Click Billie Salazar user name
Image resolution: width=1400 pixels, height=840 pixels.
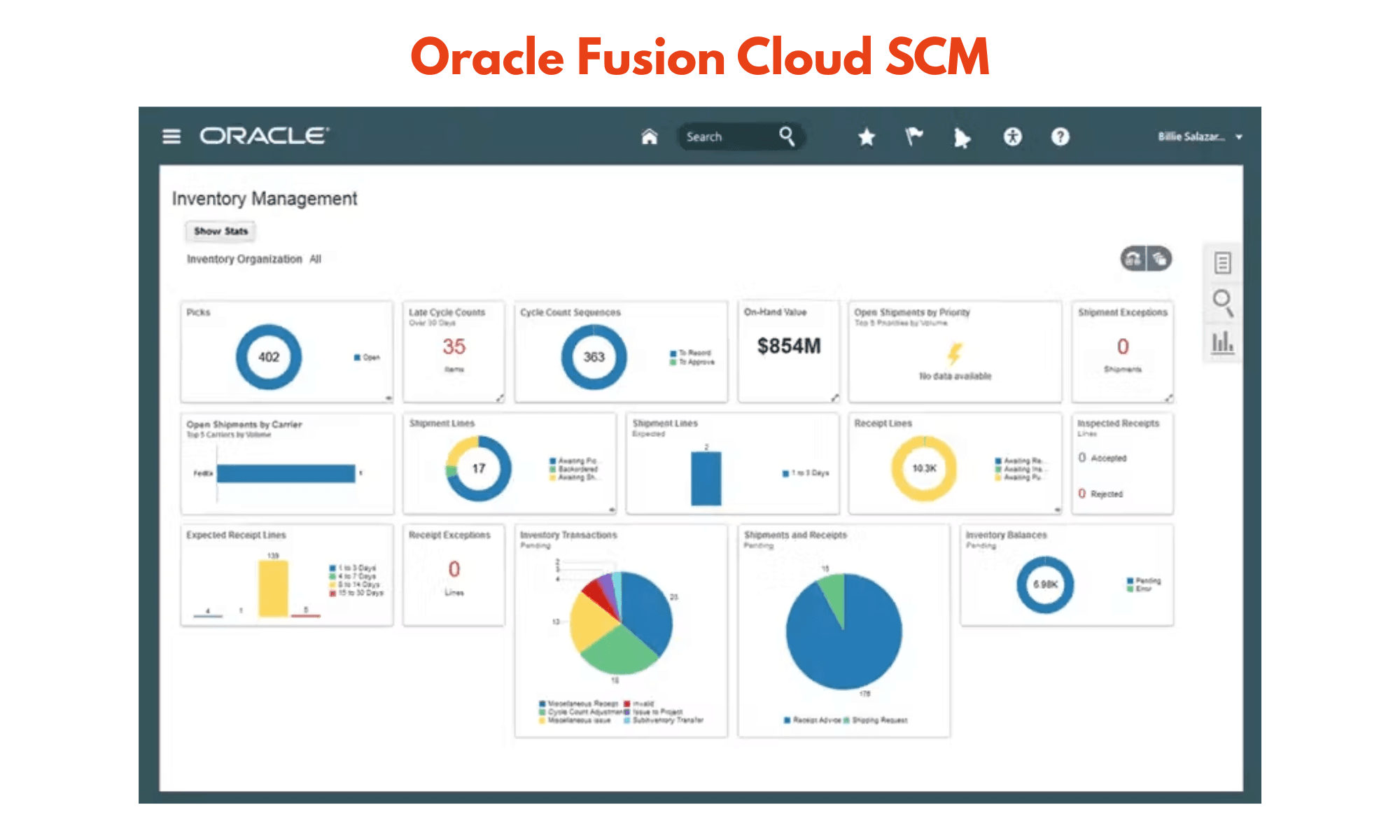(1191, 136)
